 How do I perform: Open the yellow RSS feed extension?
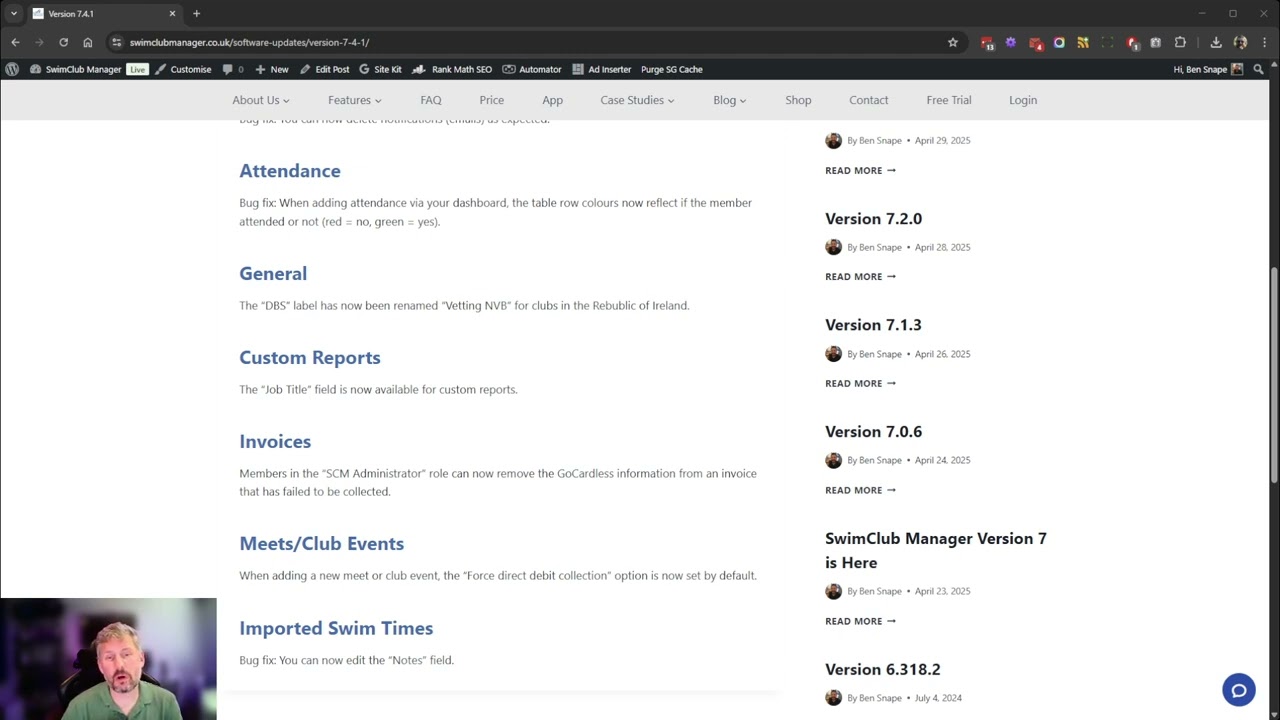(x=1083, y=42)
